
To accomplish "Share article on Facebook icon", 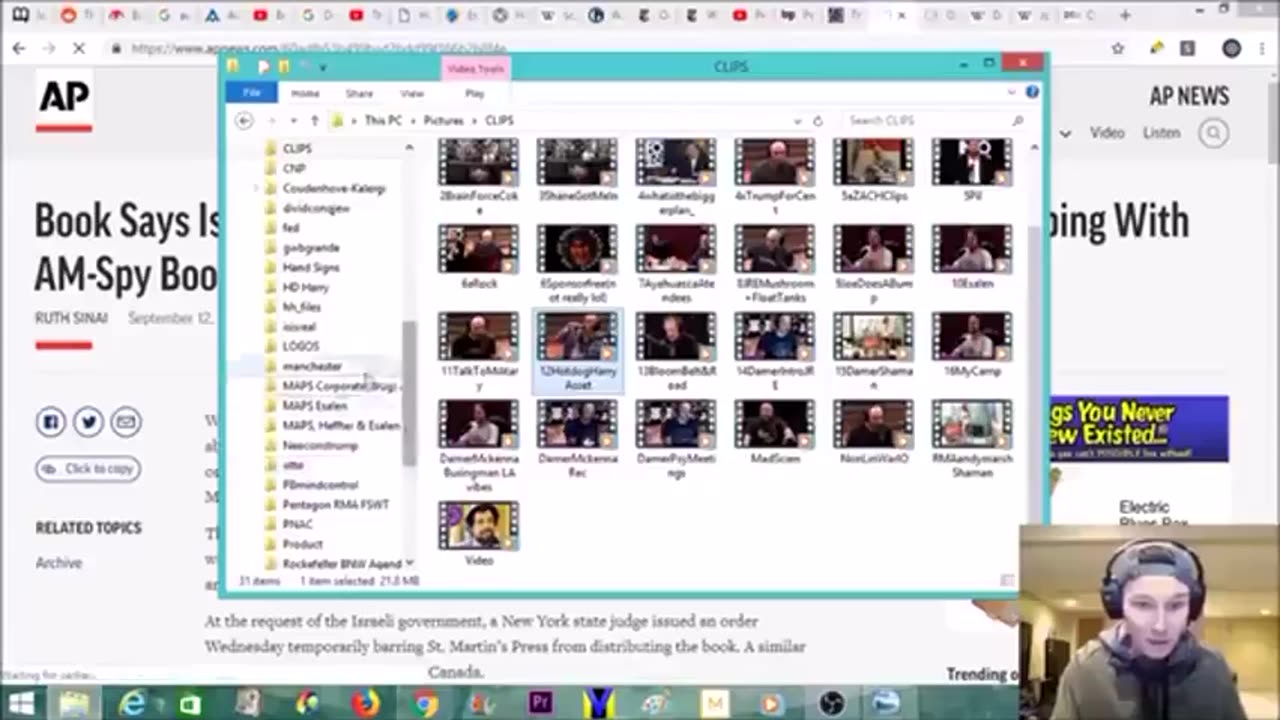I will tap(51, 422).
